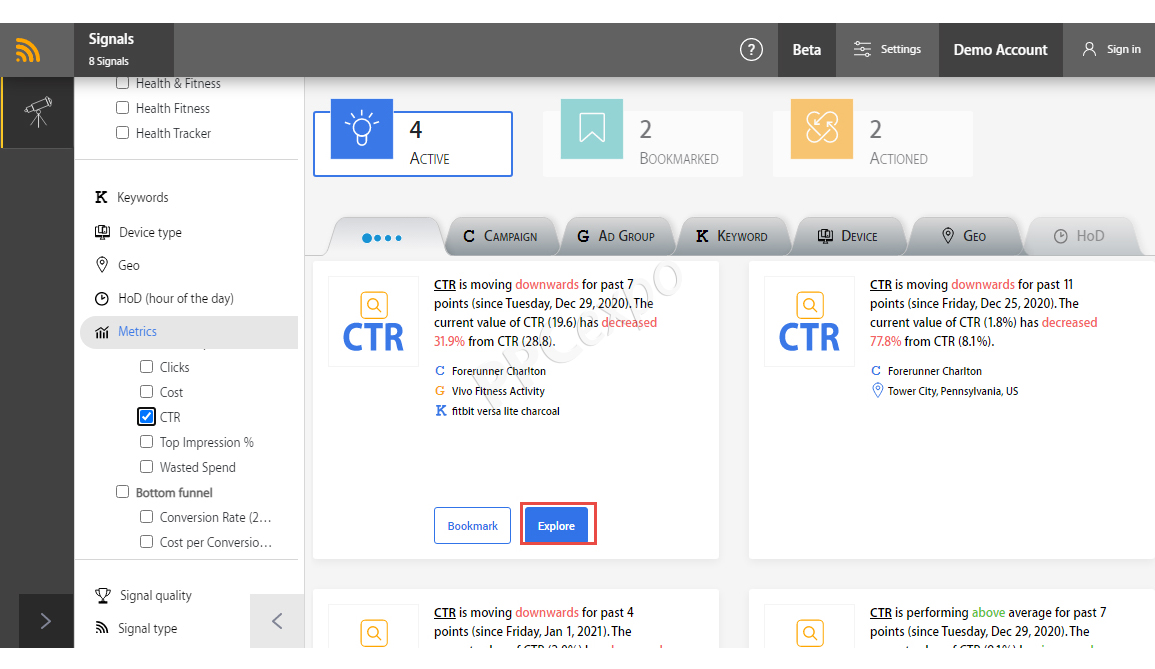The width and height of the screenshot is (1155, 669).
Task: Open the telescope explore icon in sidebar
Action: 38,112
